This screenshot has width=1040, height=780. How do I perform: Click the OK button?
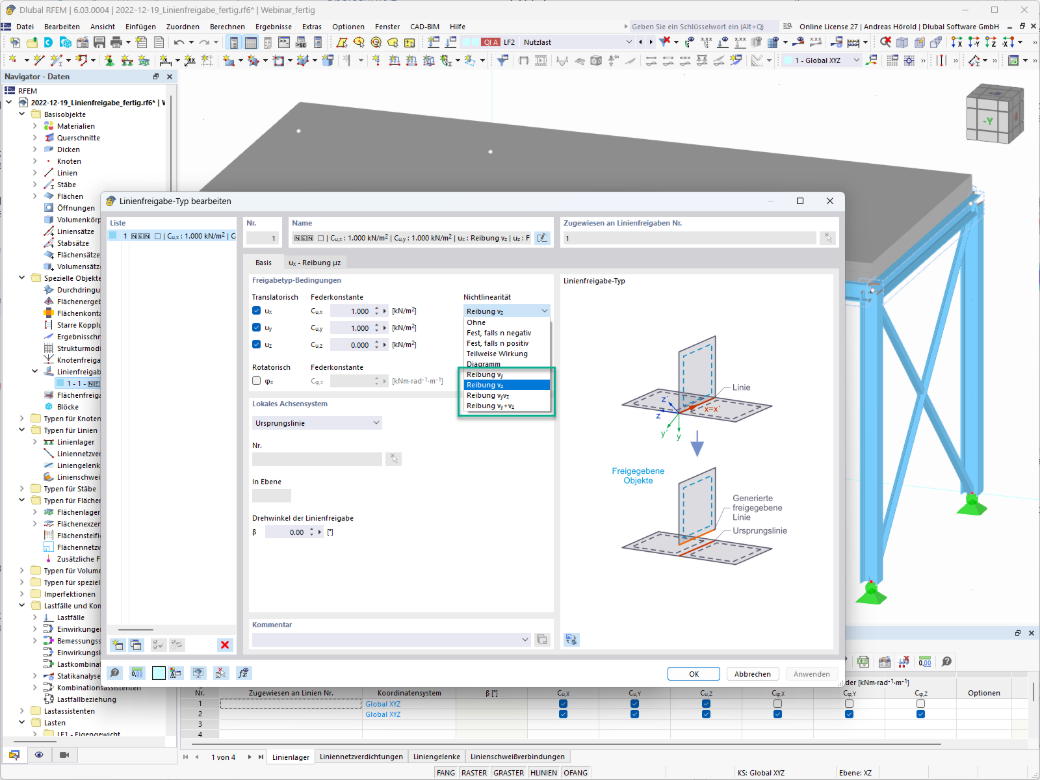[x=693, y=674]
